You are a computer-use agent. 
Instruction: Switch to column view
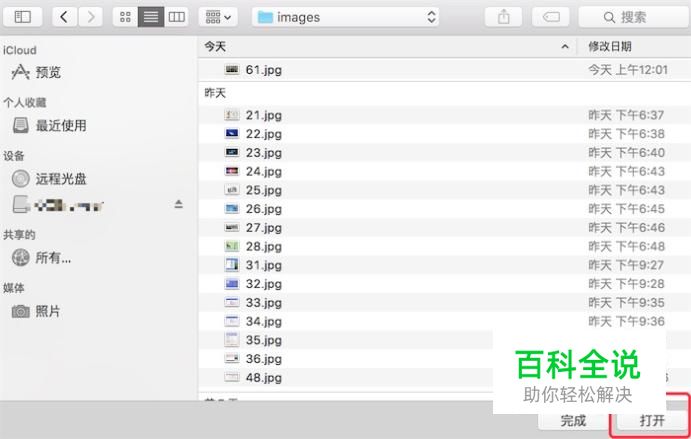[x=176, y=17]
